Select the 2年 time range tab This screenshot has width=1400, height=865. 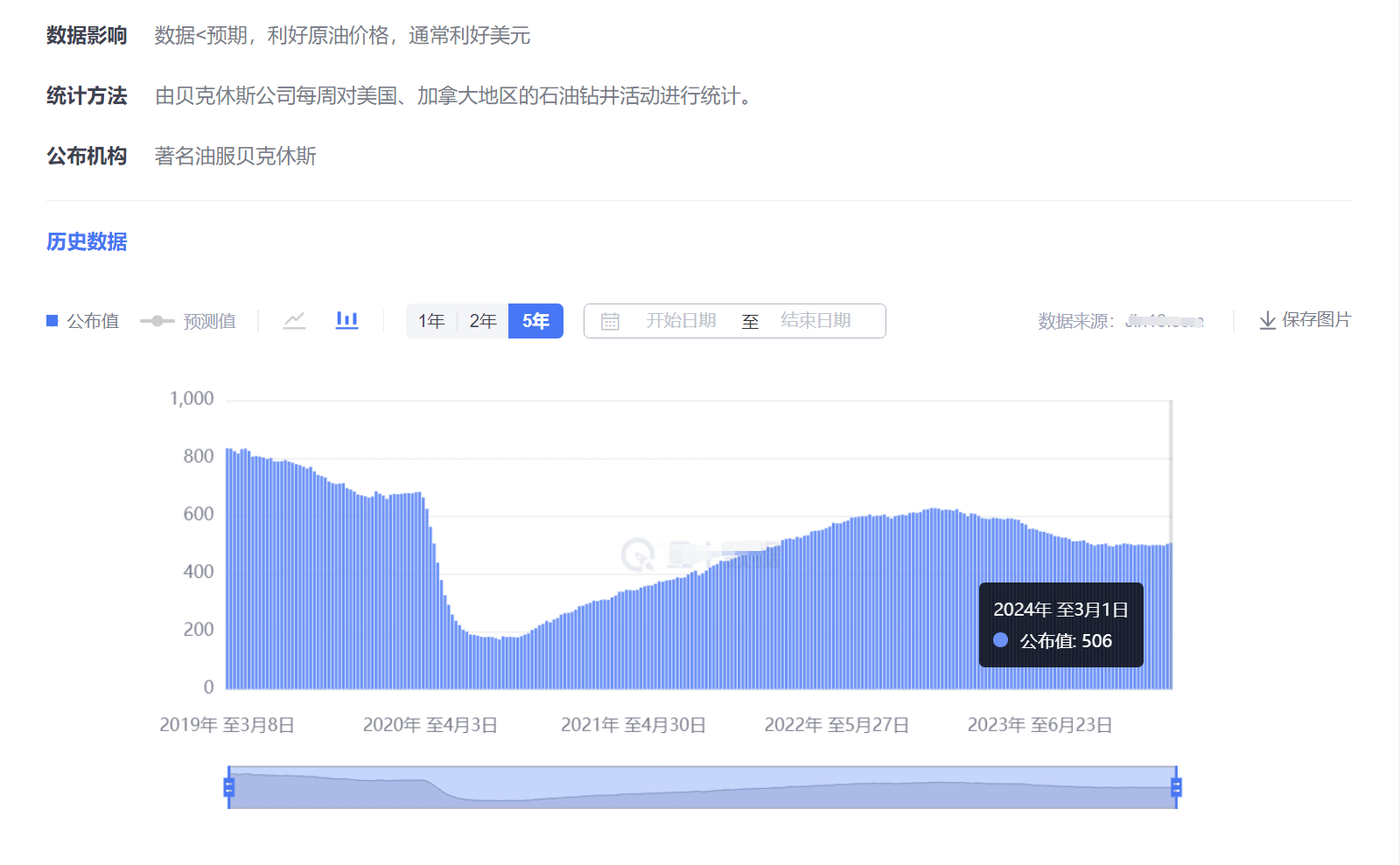click(484, 320)
